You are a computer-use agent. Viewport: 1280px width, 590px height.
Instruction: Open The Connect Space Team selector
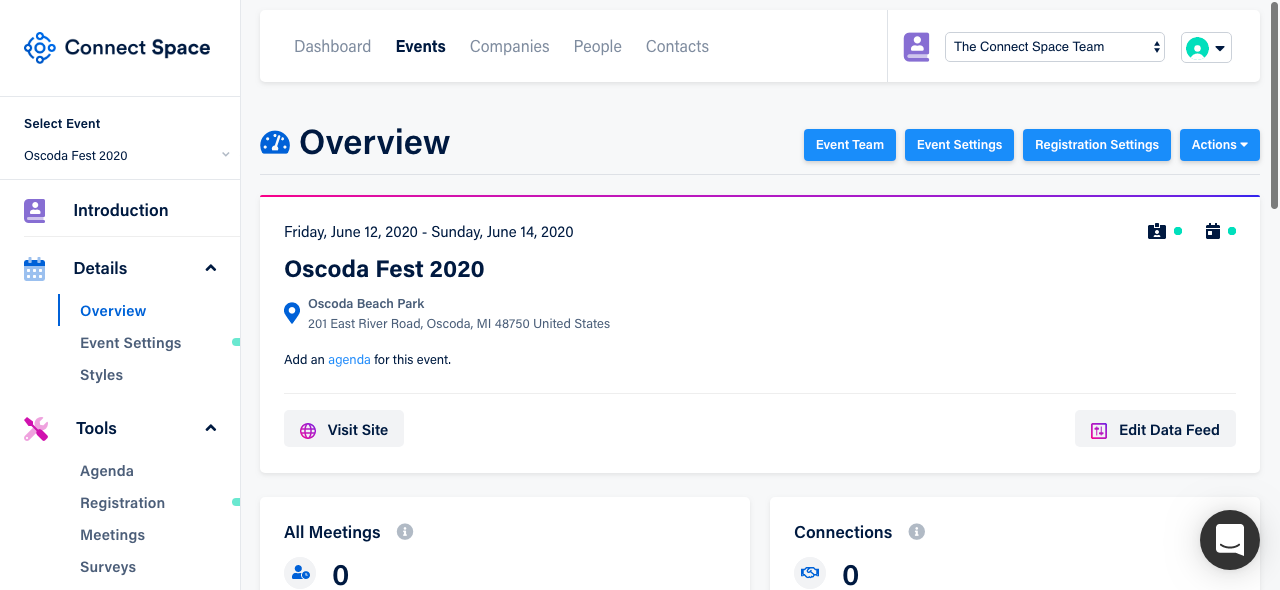[x=1055, y=47]
